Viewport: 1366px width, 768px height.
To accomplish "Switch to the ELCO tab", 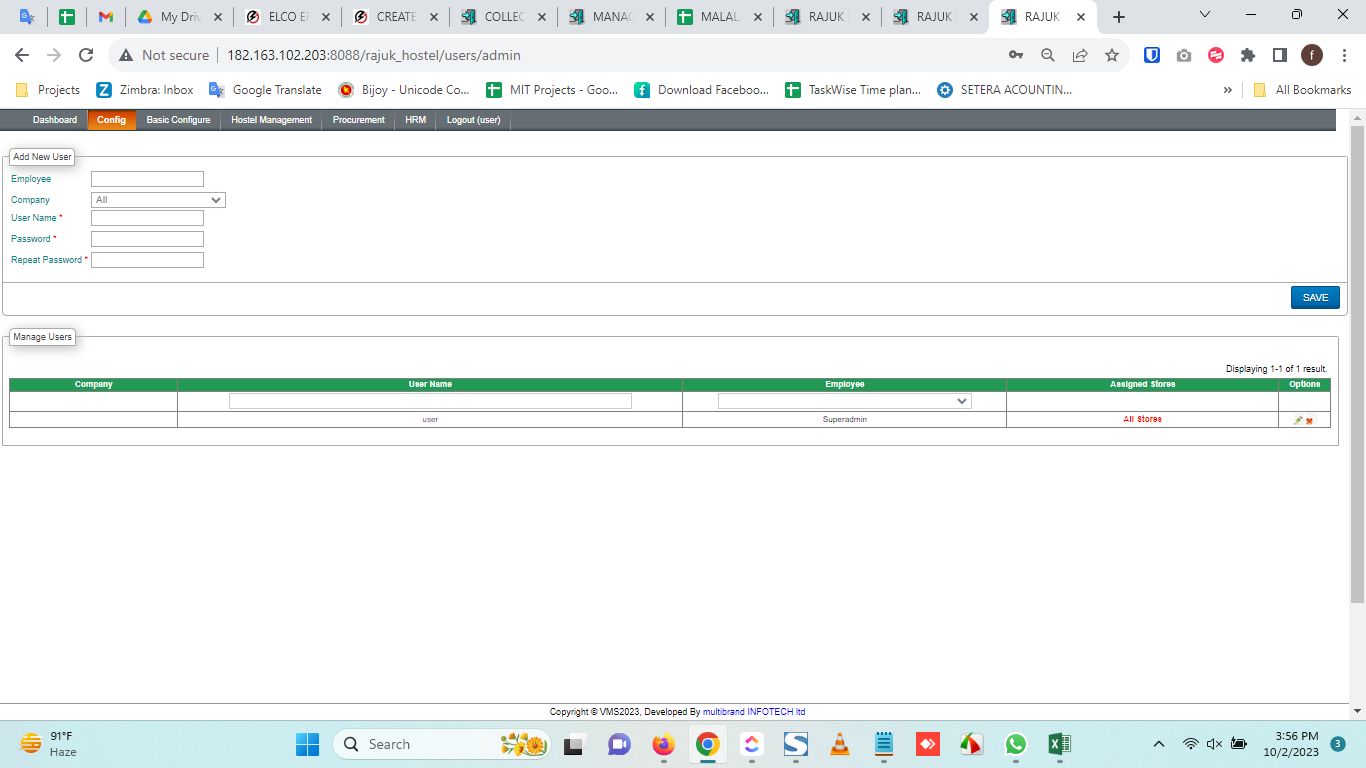I will point(286,17).
